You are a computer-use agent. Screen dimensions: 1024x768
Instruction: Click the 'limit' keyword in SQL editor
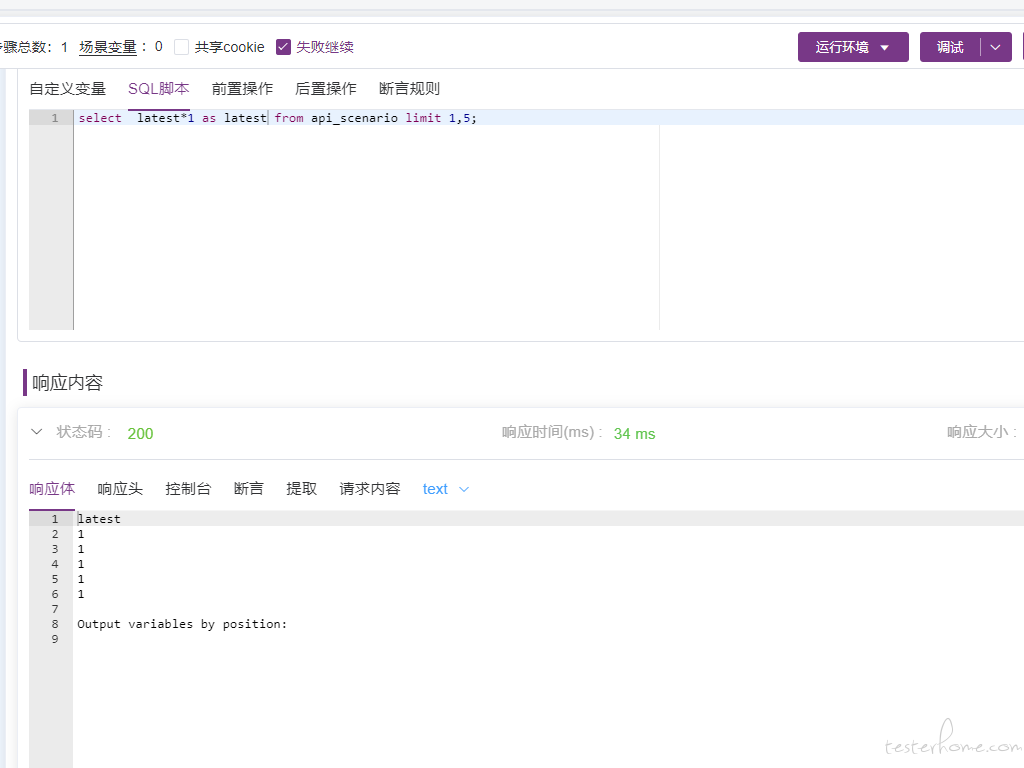click(423, 118)
